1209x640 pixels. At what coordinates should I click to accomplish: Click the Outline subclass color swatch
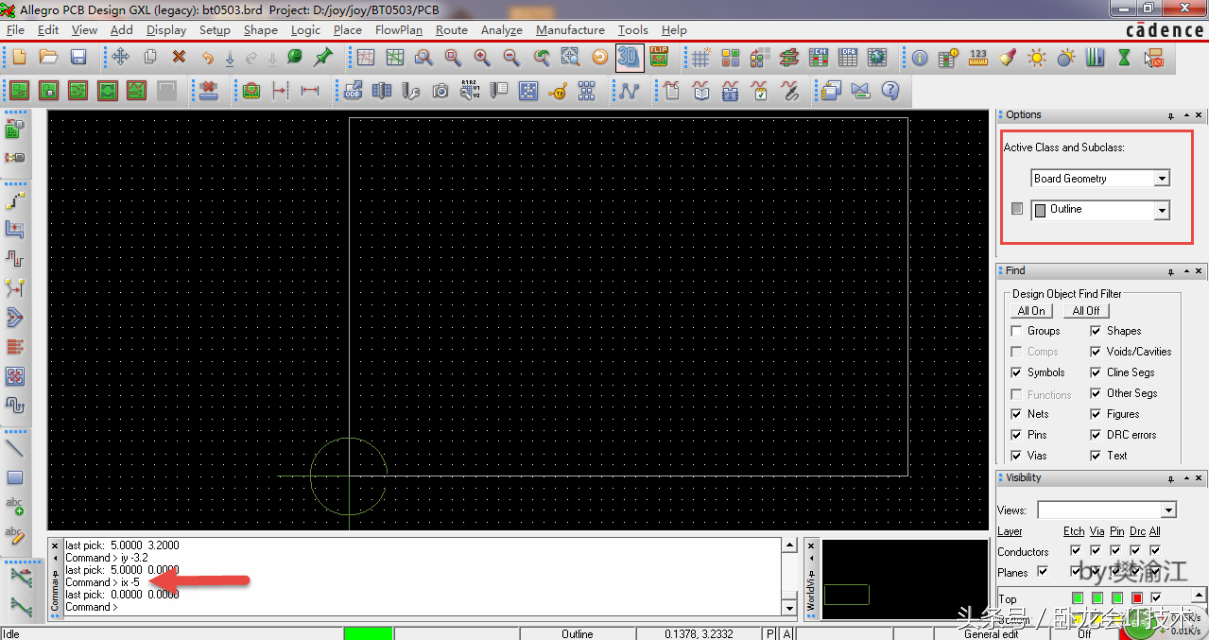tap(1040, 210)
